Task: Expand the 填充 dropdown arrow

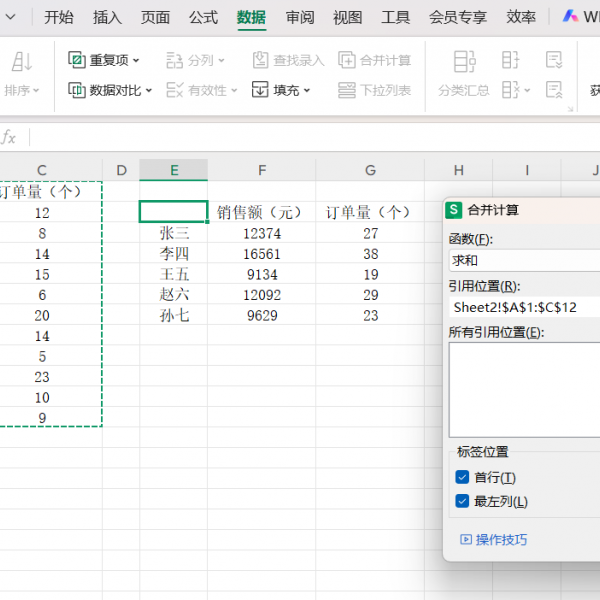Action: point(307,91)
